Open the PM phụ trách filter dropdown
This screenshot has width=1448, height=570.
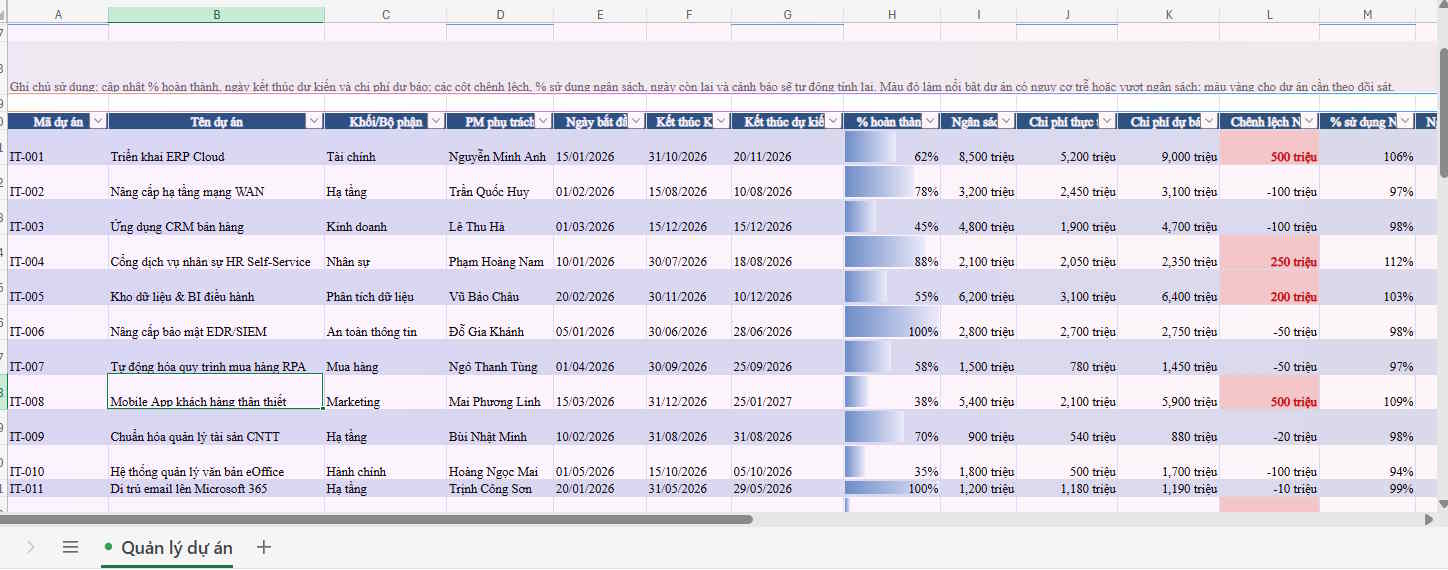[x=543, y=121]
